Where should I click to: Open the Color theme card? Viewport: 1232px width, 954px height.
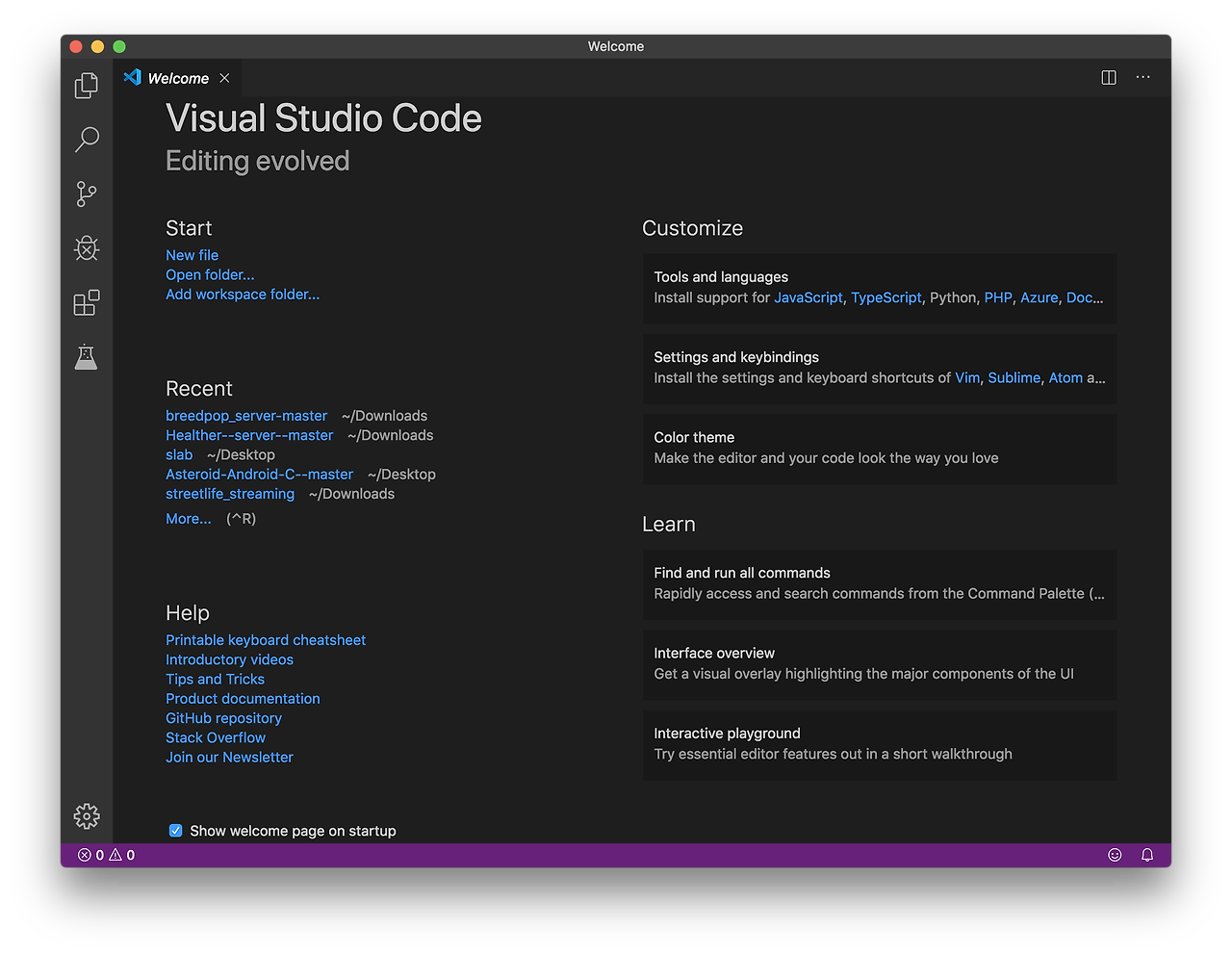(880, 449)
